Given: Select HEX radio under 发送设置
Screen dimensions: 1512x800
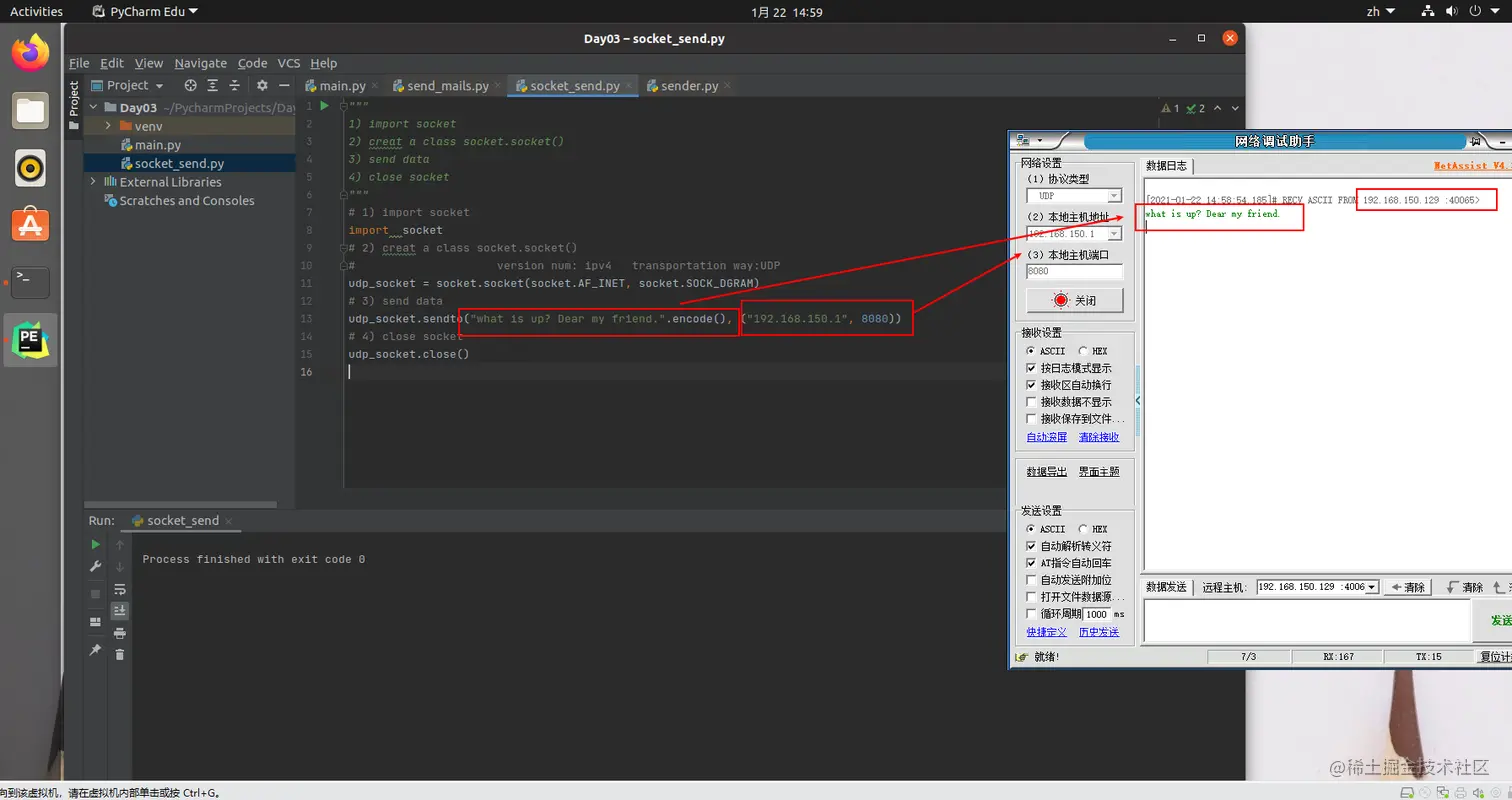Looking at the screenshot, I should point(1083,529).
